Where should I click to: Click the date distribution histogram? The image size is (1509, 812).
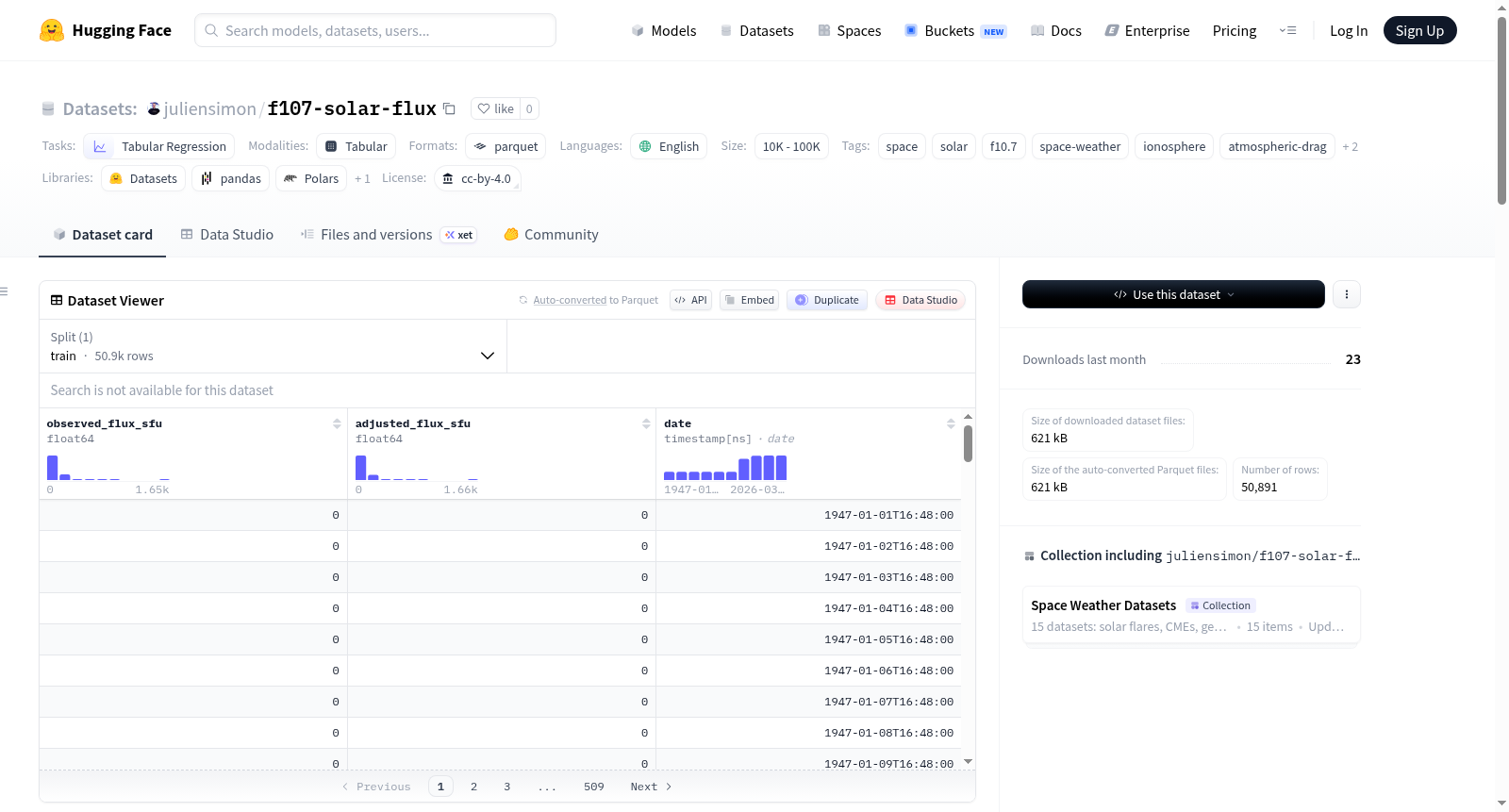tap(725, 467)
